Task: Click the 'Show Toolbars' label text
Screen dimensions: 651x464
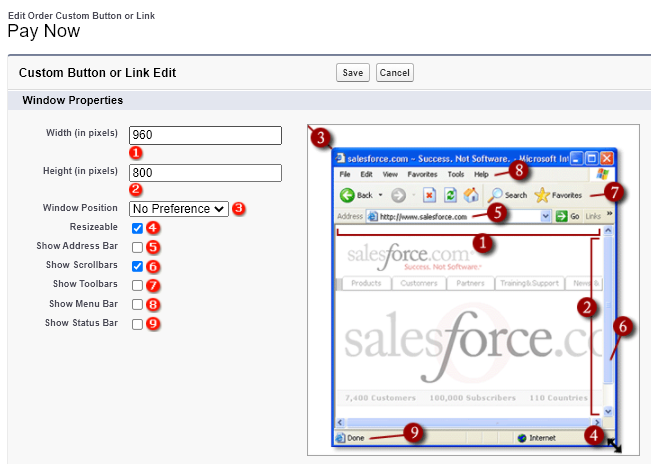Action: click(85, 284)
